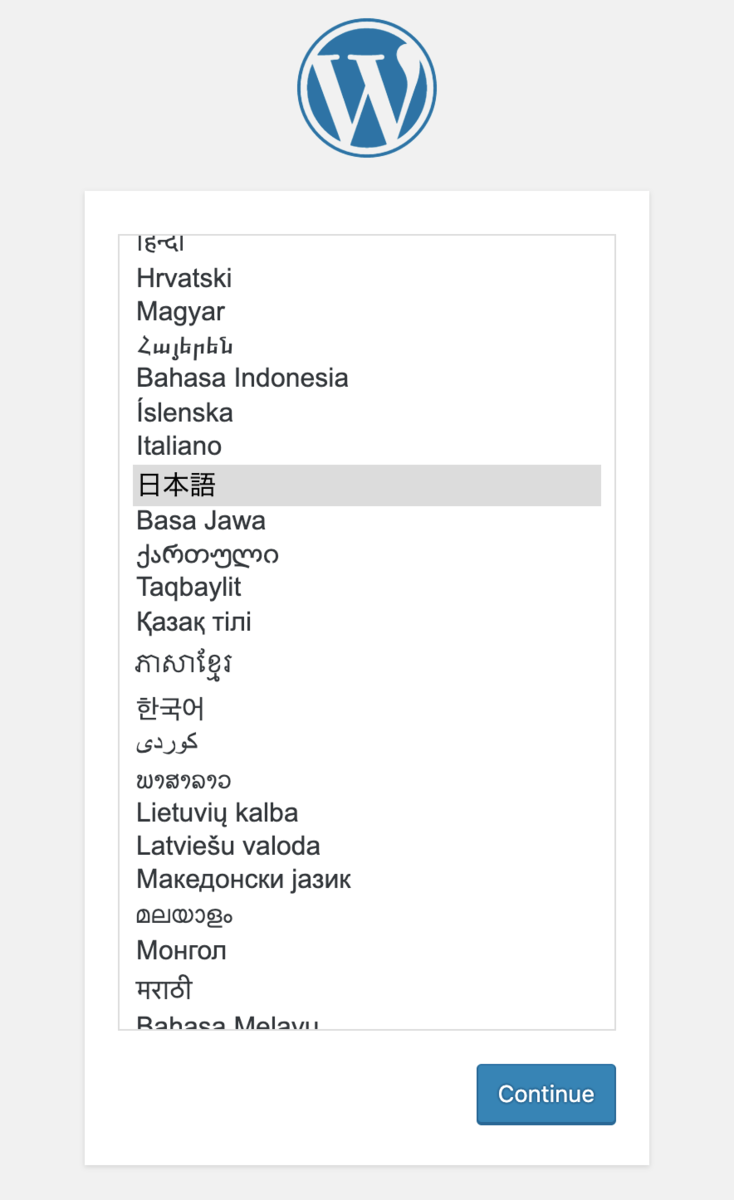Choose Македонски јазик from the list
Screen dimensions: 734x1200
[367, 880]
